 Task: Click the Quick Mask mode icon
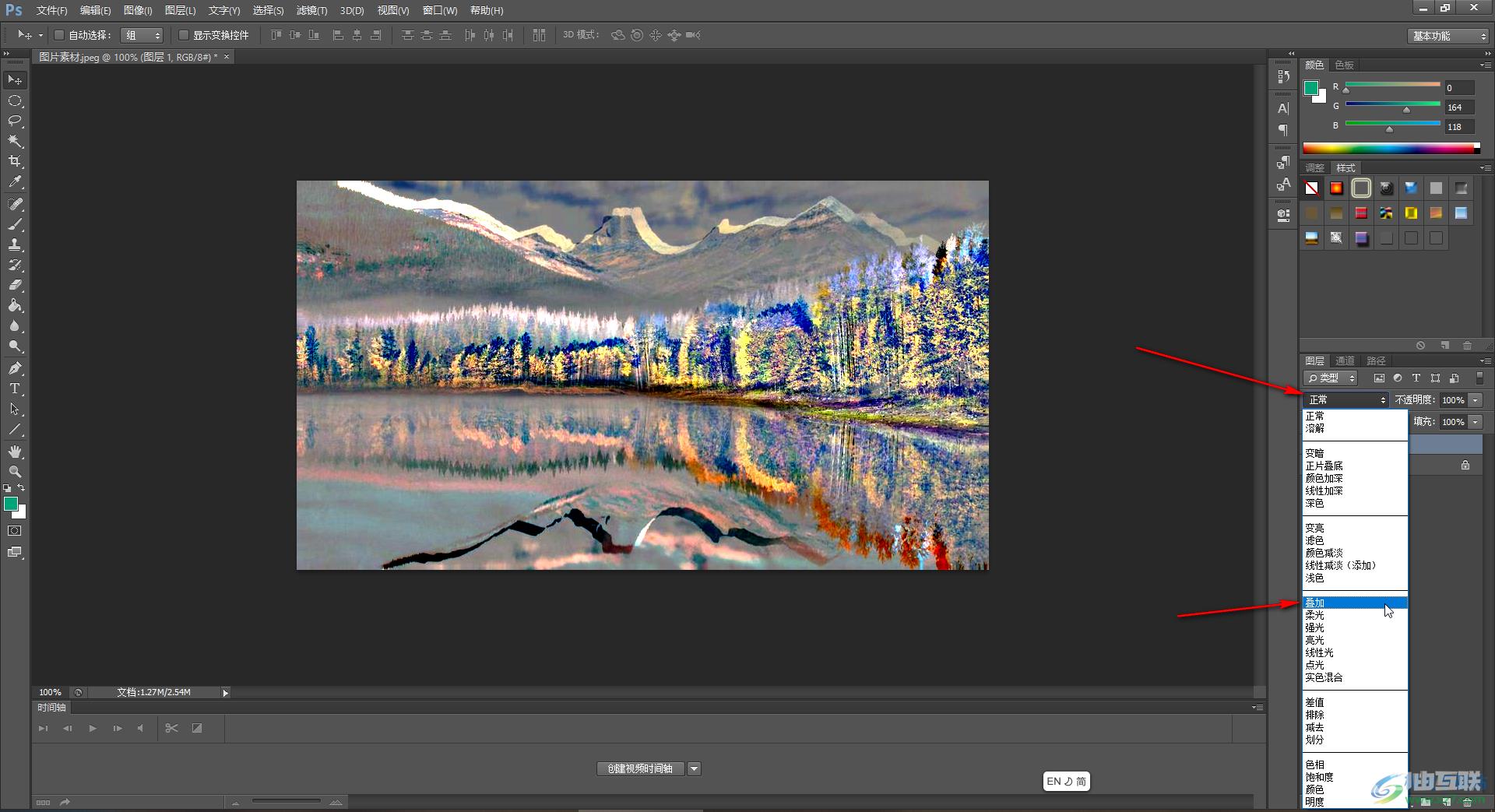(x=15, y=531)
